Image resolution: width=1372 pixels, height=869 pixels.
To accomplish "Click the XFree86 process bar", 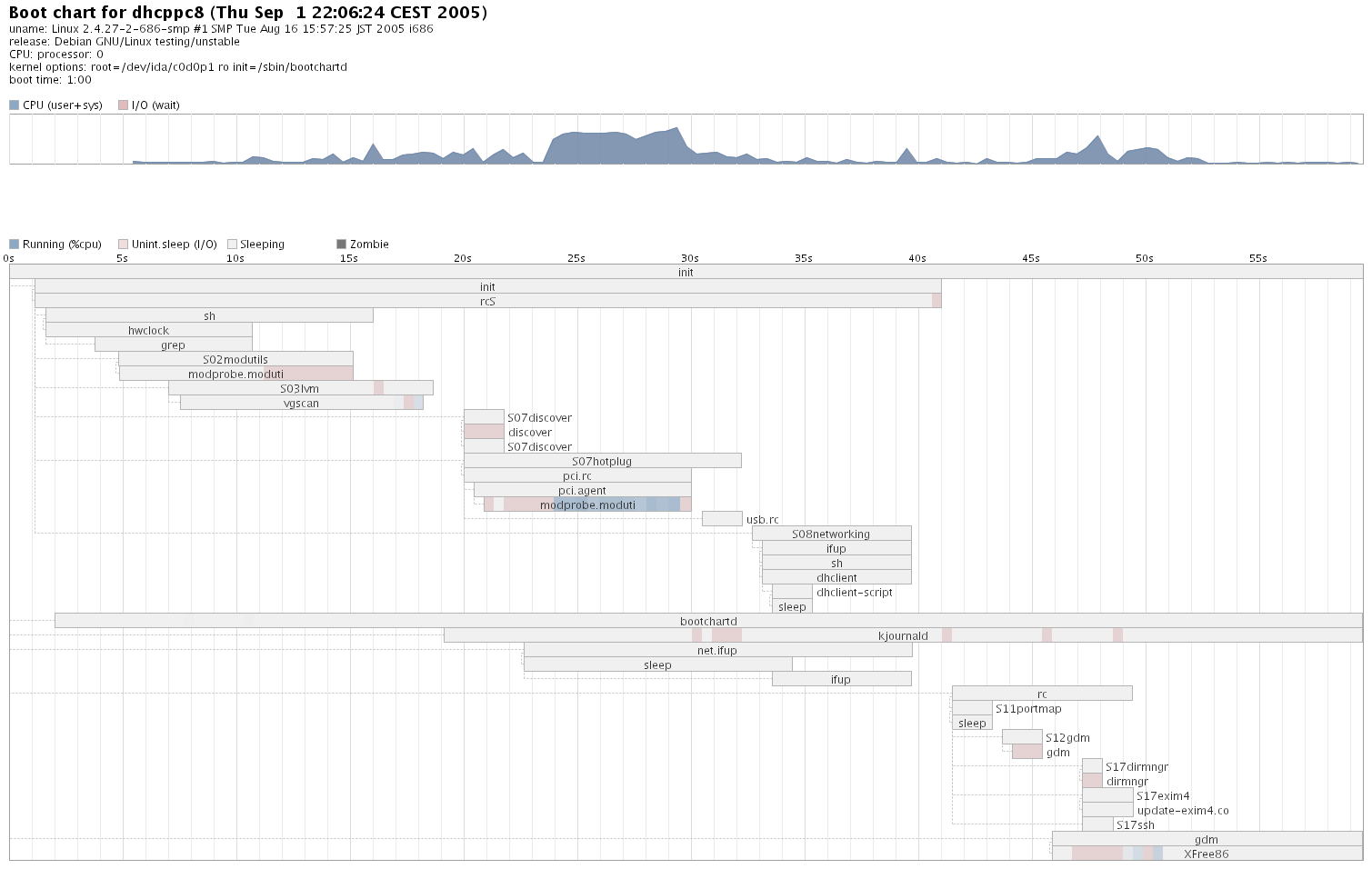I will (1206, 854).
